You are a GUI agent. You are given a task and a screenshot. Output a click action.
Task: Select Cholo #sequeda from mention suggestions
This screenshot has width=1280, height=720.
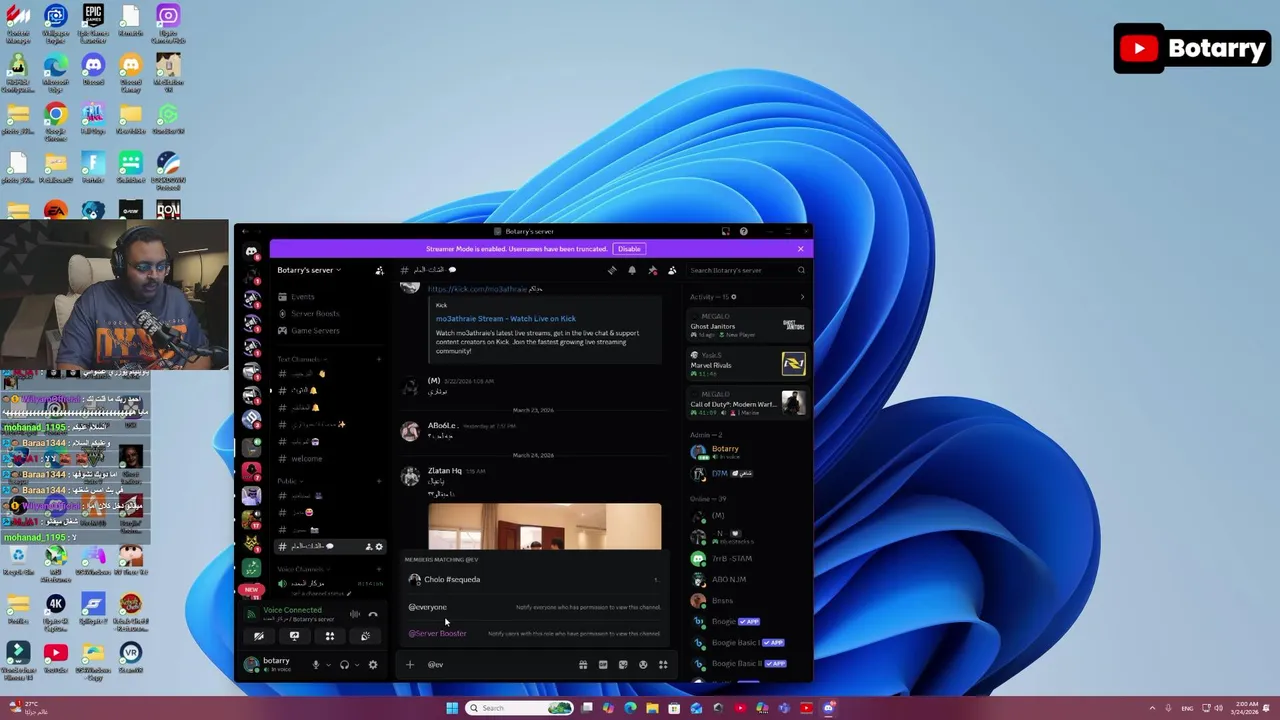(533, 580)
